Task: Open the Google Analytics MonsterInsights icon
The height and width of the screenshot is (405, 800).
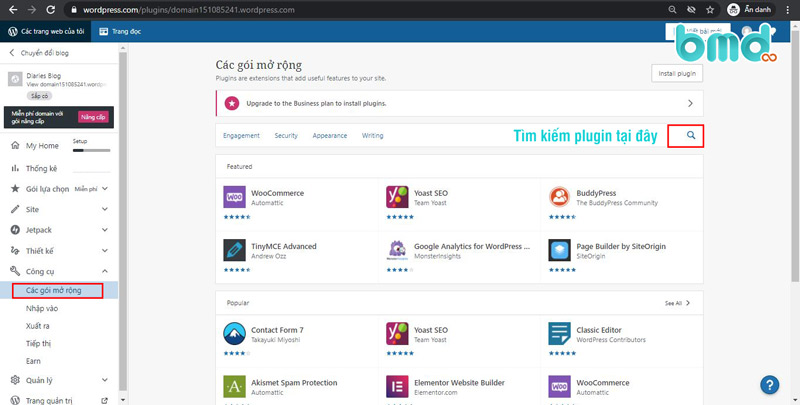Action: 397,250
